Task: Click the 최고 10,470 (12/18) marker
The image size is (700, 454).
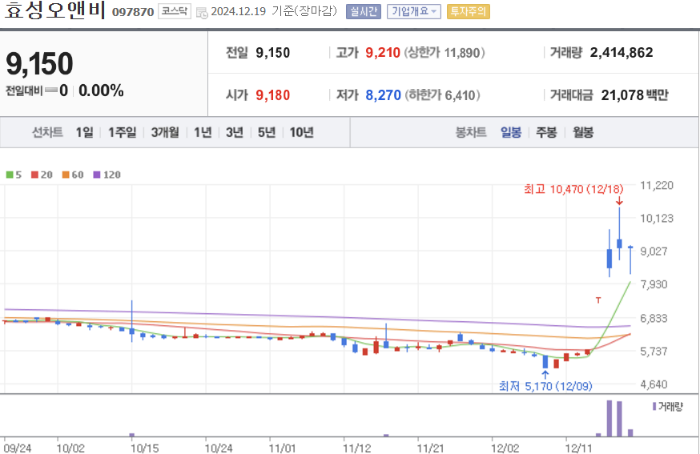Action: coord(573,189)
